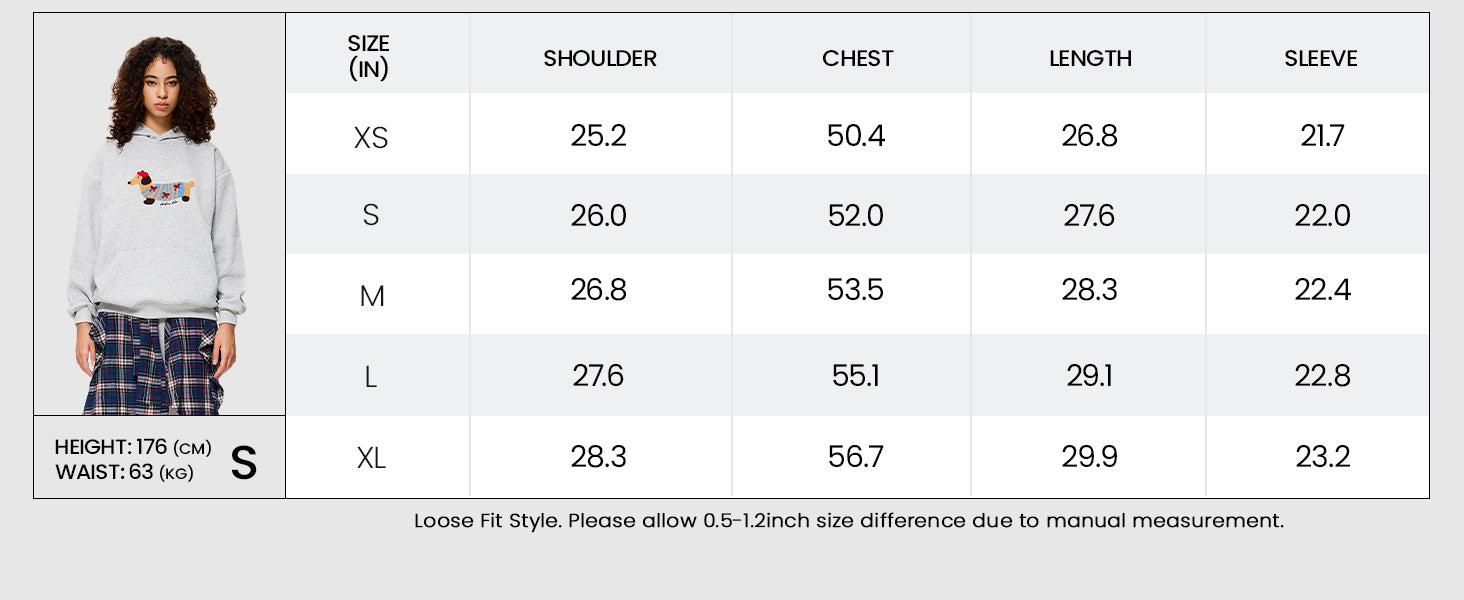The height and width of the screenshot is (600, 1464).
Task: Select the XL sleeve value 23.2
Action: point(1323,457)
